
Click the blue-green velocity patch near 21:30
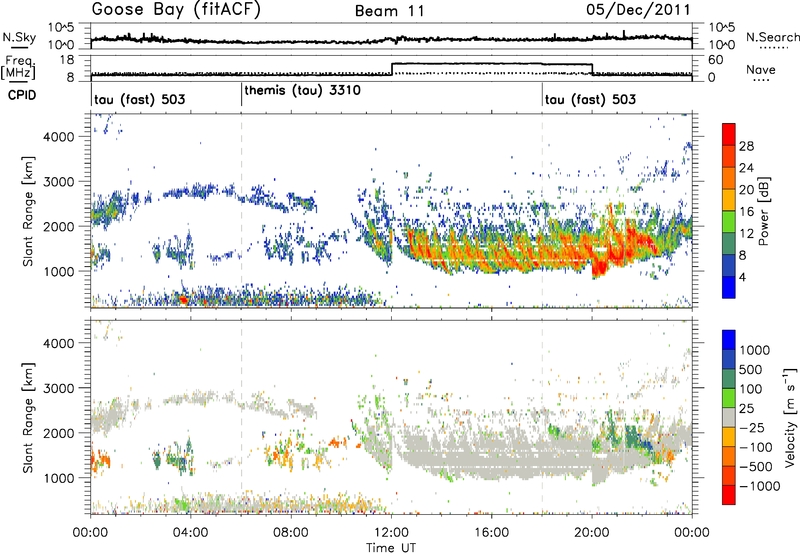pos(634,437)
